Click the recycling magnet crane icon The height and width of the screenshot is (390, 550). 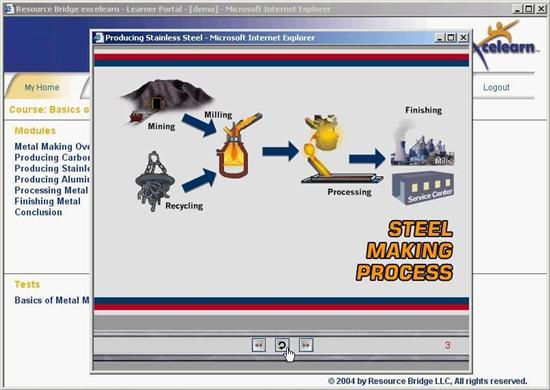[154, 181]
